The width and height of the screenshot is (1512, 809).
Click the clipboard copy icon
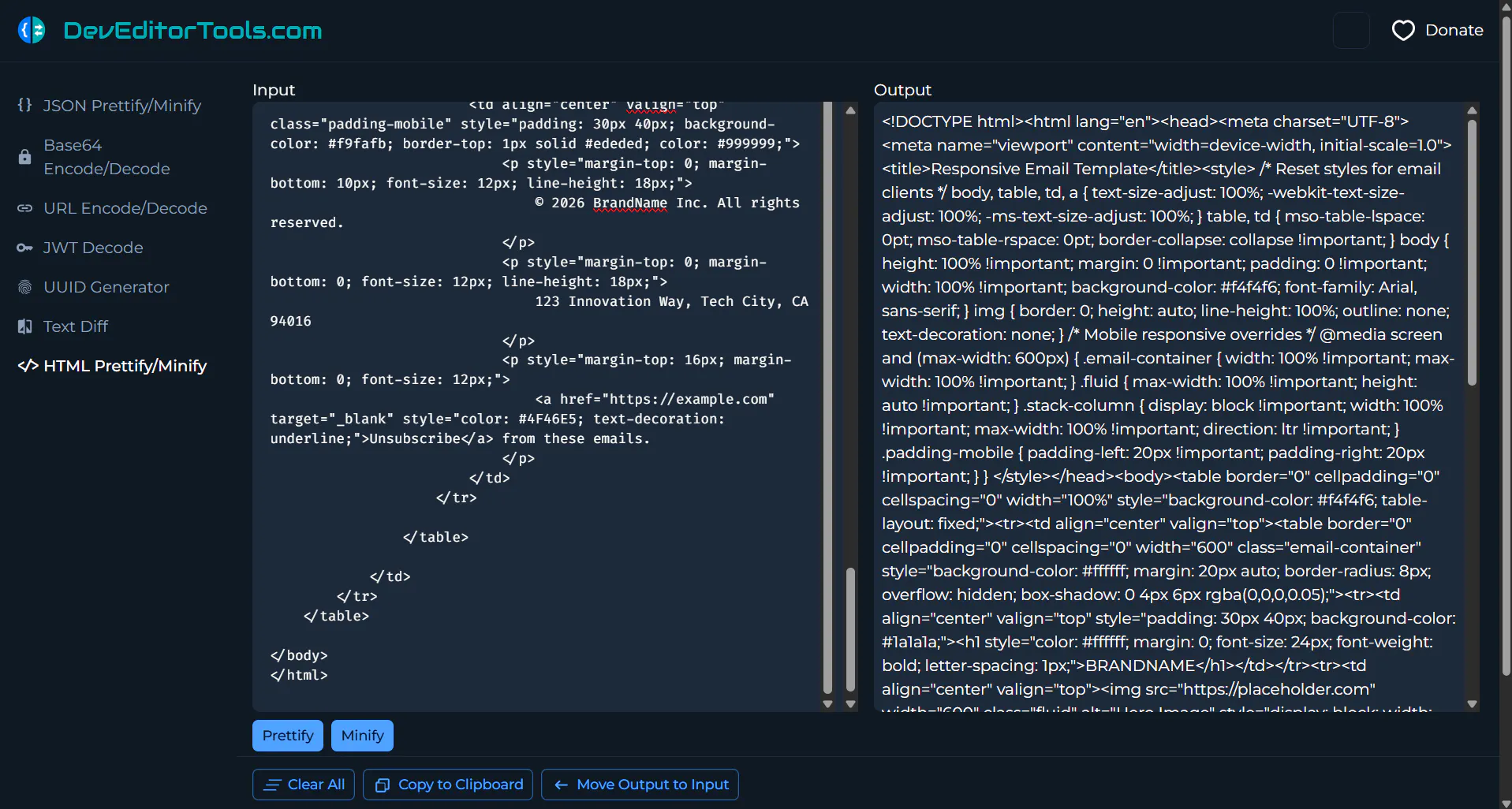[383, 785]
